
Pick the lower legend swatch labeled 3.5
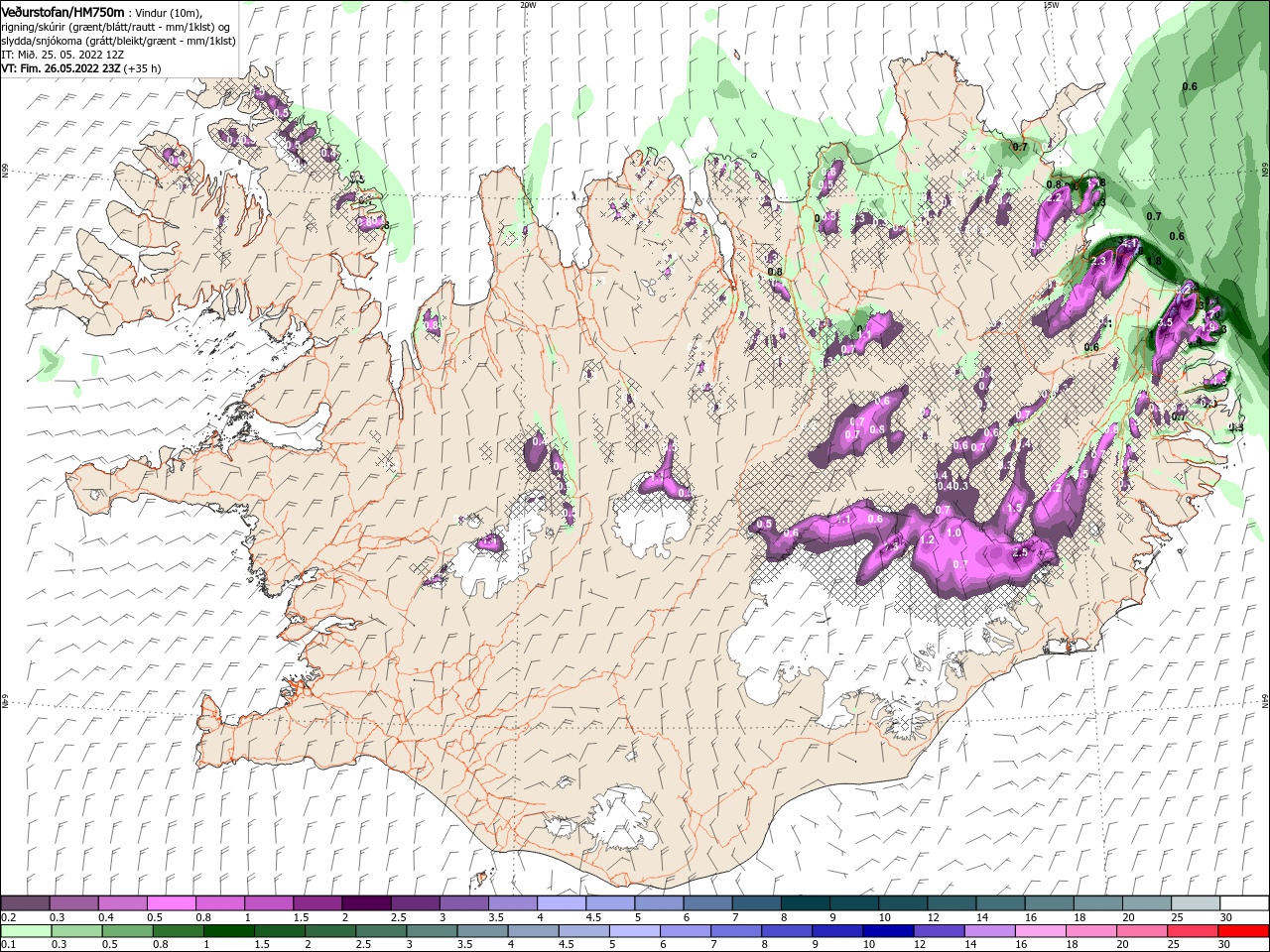click(x=481, y=931)
